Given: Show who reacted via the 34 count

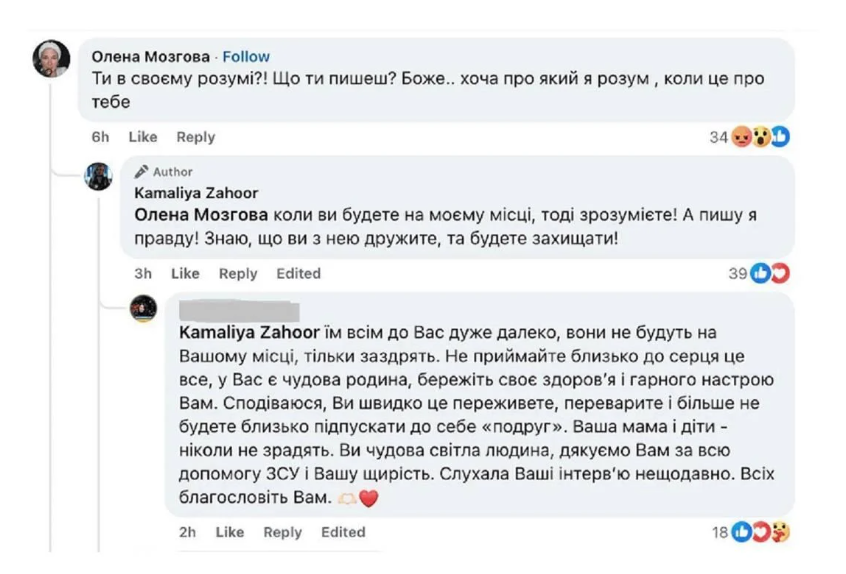Looking at the screenshot, I should tap(718, 137).
